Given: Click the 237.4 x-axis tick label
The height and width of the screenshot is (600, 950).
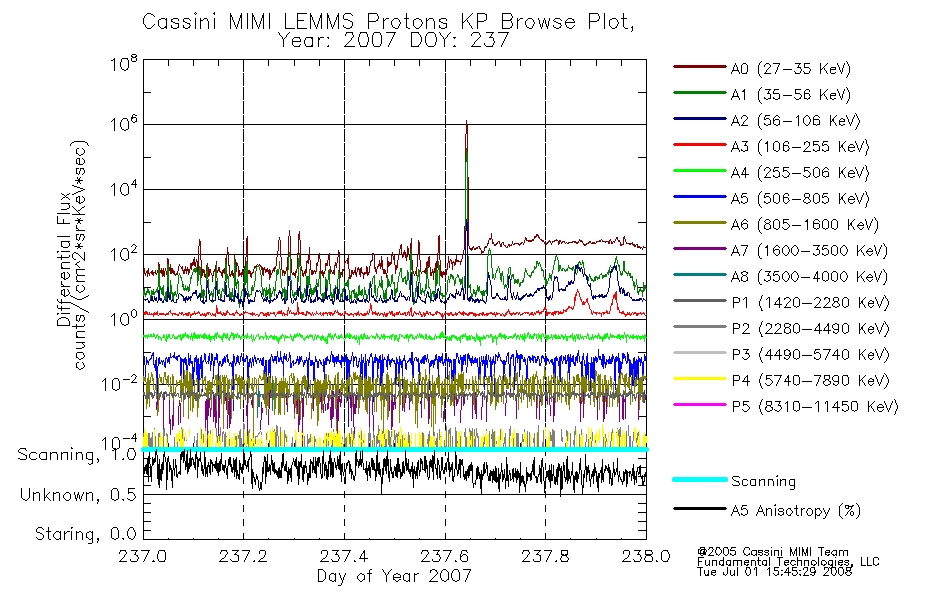Looking at the screenshot, I should pos(344,556).
